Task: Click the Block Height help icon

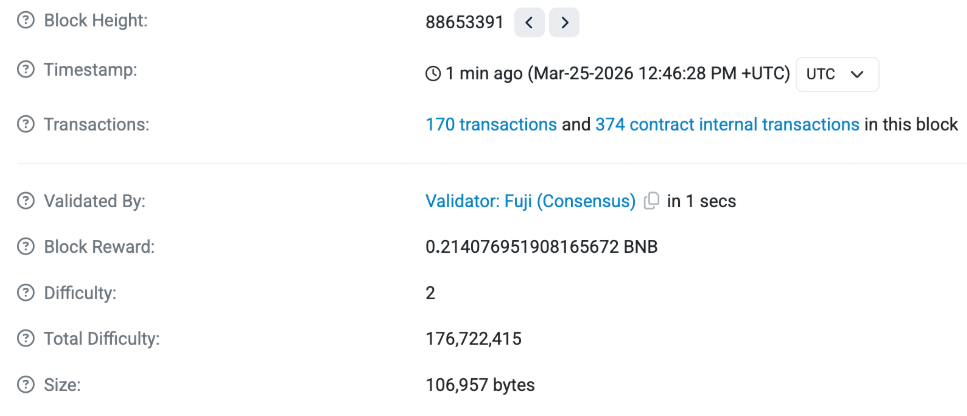Action: 26,21
